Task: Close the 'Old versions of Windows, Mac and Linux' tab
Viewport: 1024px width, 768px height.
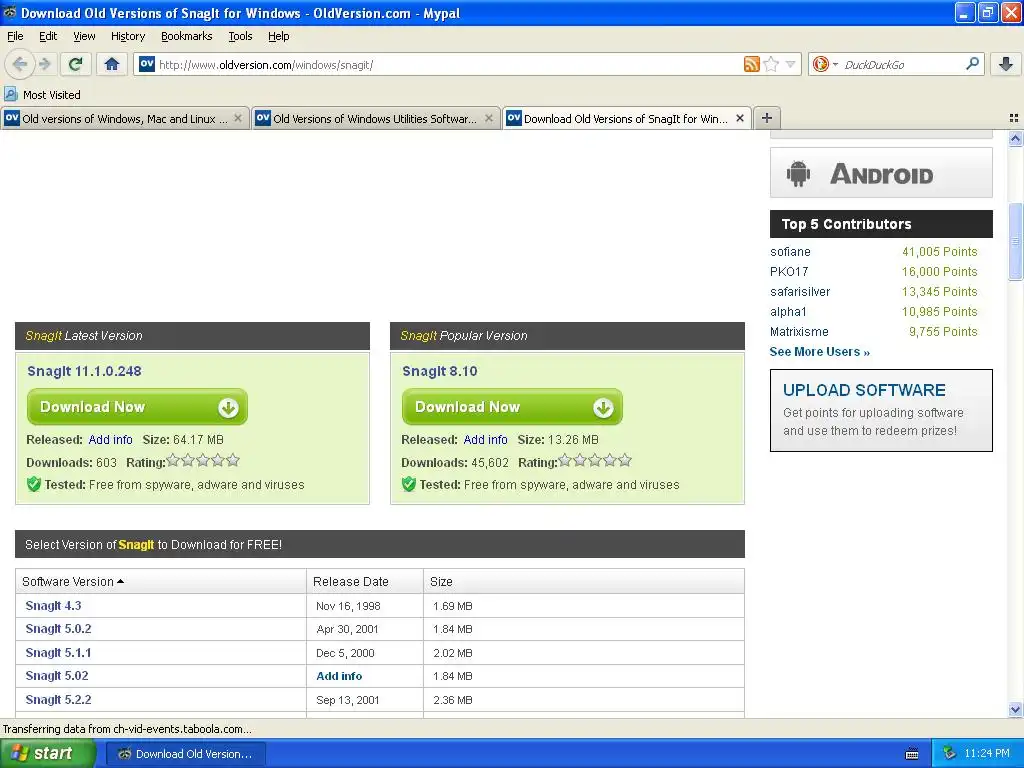Action: 238,118
